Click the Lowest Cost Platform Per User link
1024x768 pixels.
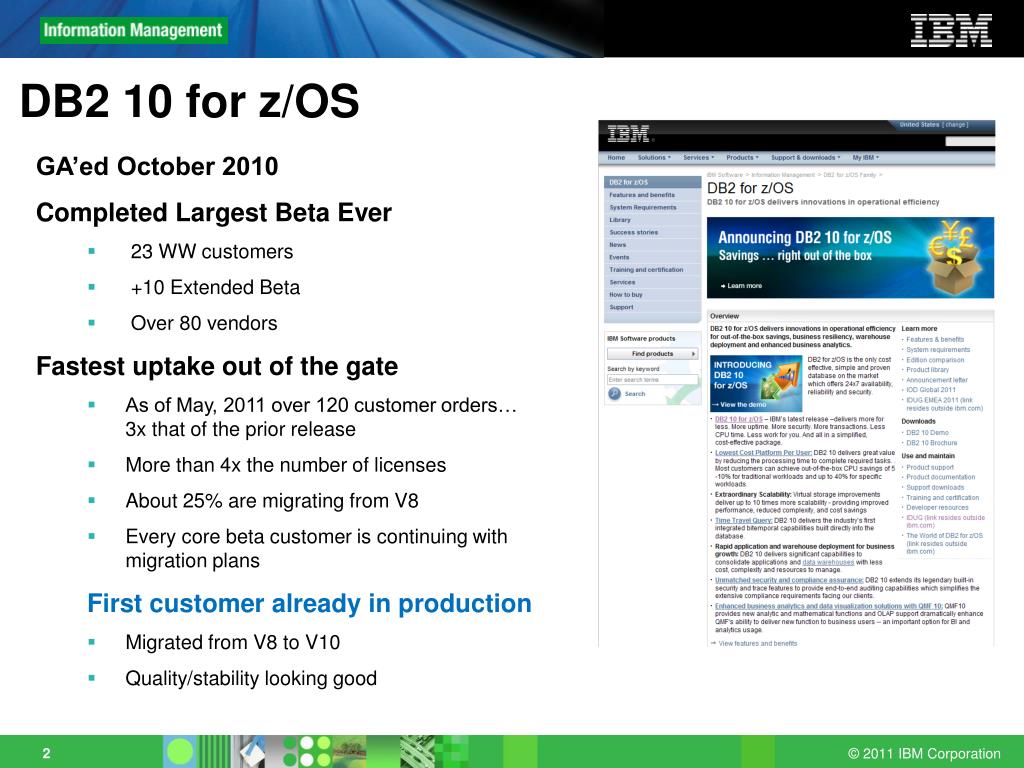763,453
